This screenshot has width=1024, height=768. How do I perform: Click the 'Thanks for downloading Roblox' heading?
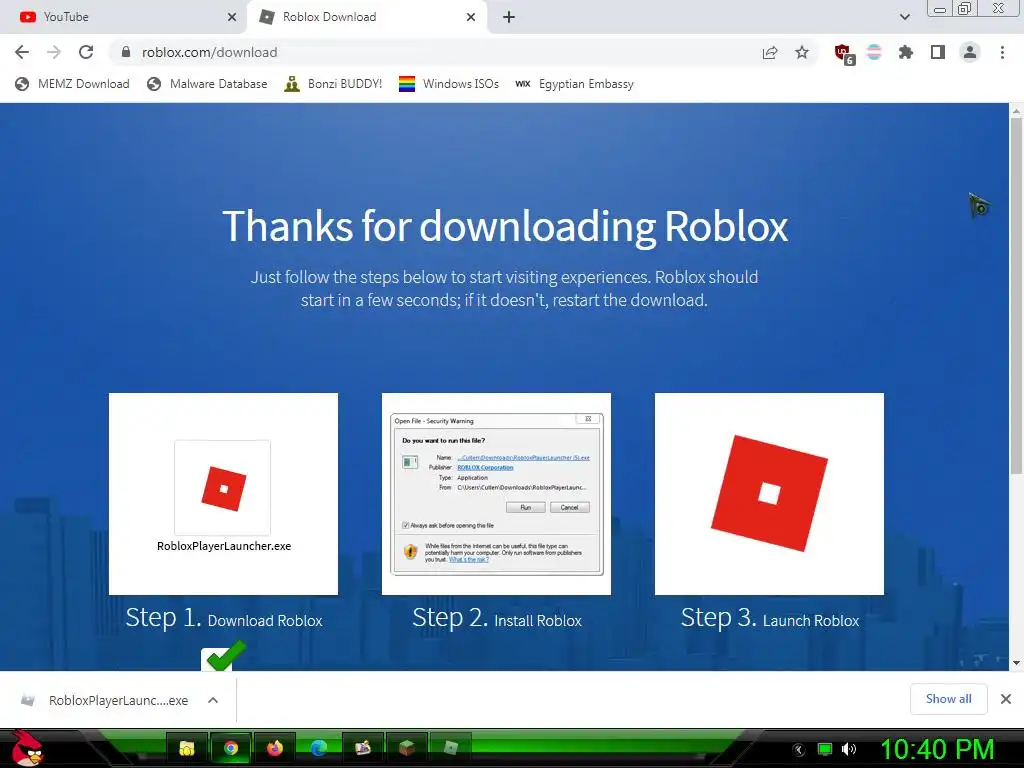505,226
